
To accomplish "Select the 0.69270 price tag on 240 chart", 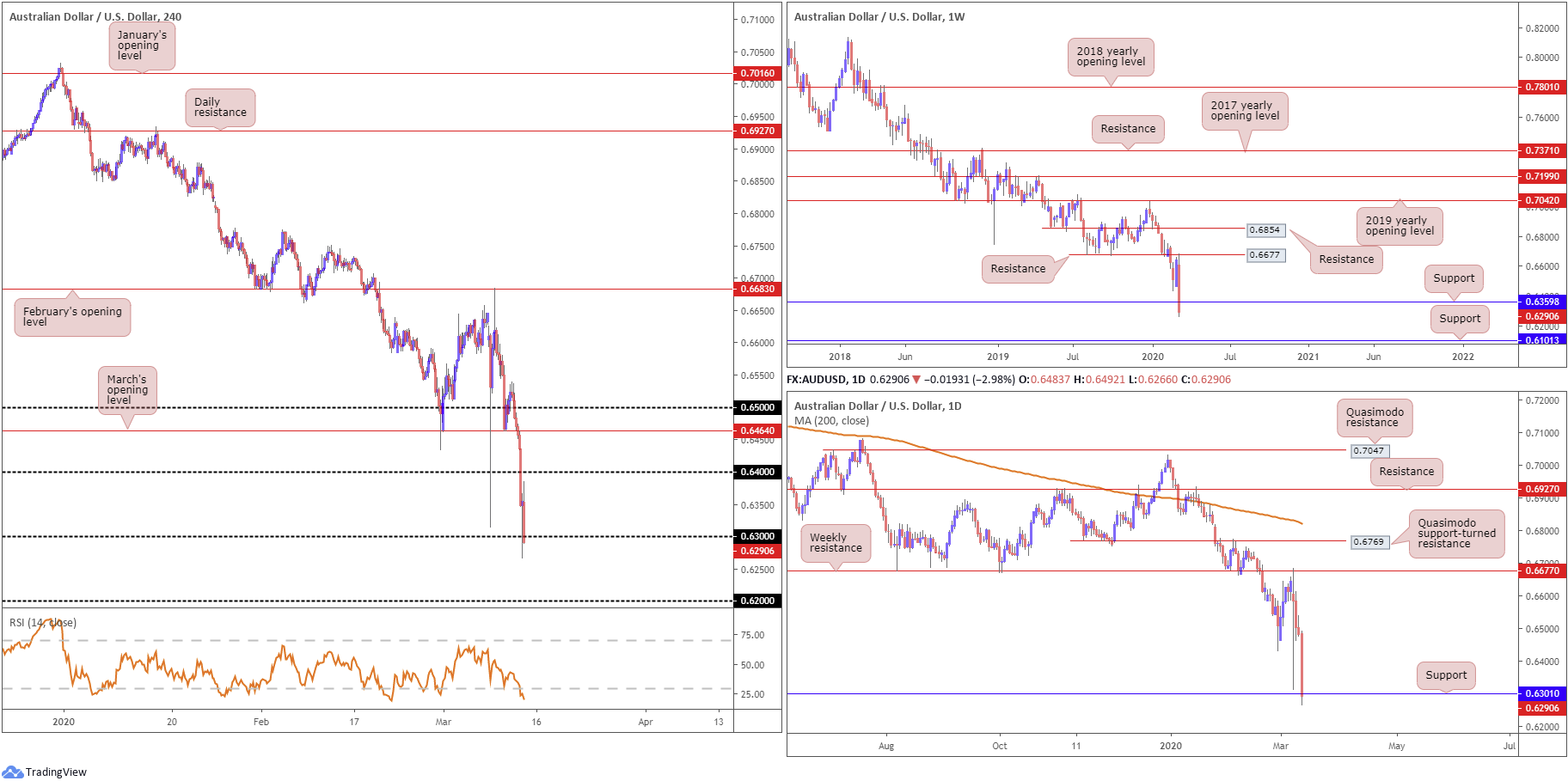I will pyautogui.click(x=758, y=131).
